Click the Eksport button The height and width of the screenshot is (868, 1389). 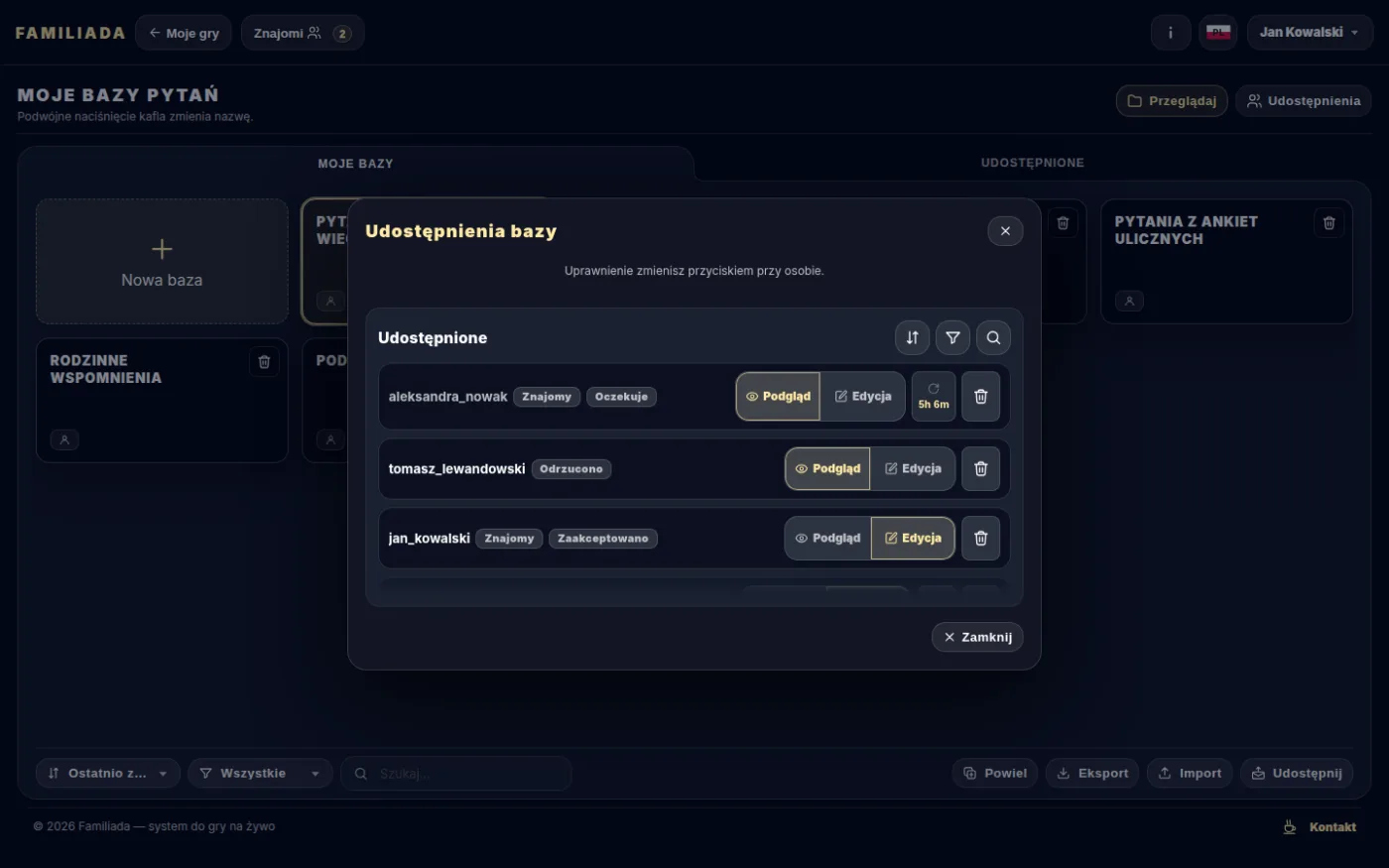1092,774
